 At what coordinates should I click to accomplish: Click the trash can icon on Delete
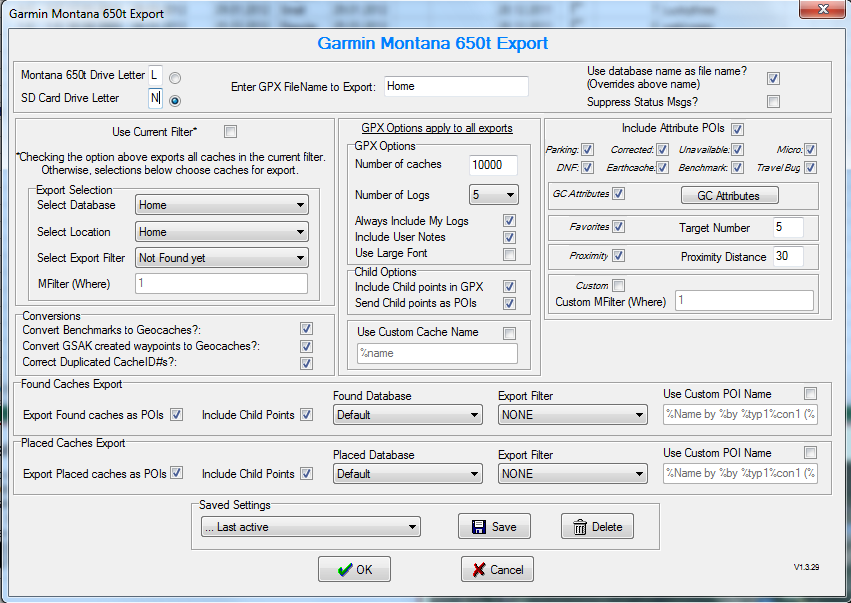pyautogui.click(x=580, y=527)
